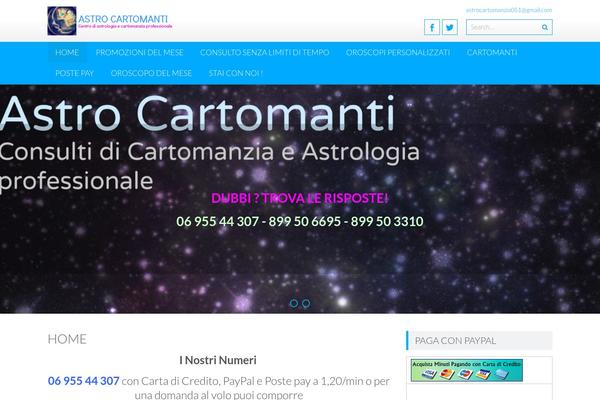
Task: Click inside the Search text field
Action: tap(500, 27)
